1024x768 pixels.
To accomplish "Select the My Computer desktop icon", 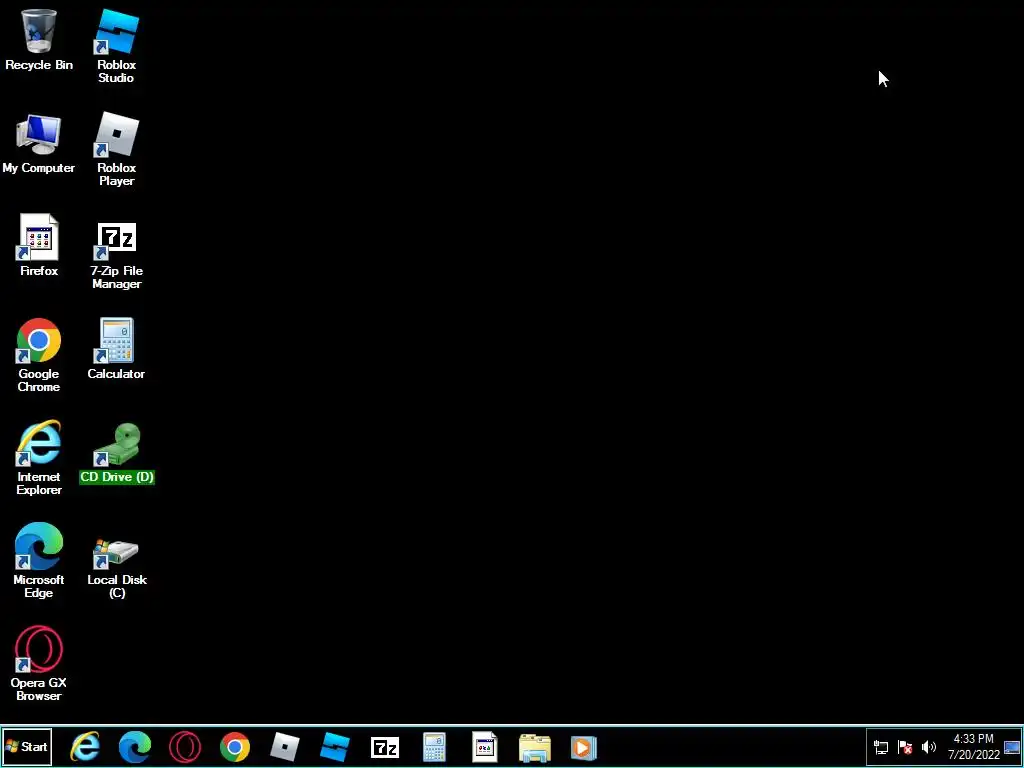I will click(39, 144).
